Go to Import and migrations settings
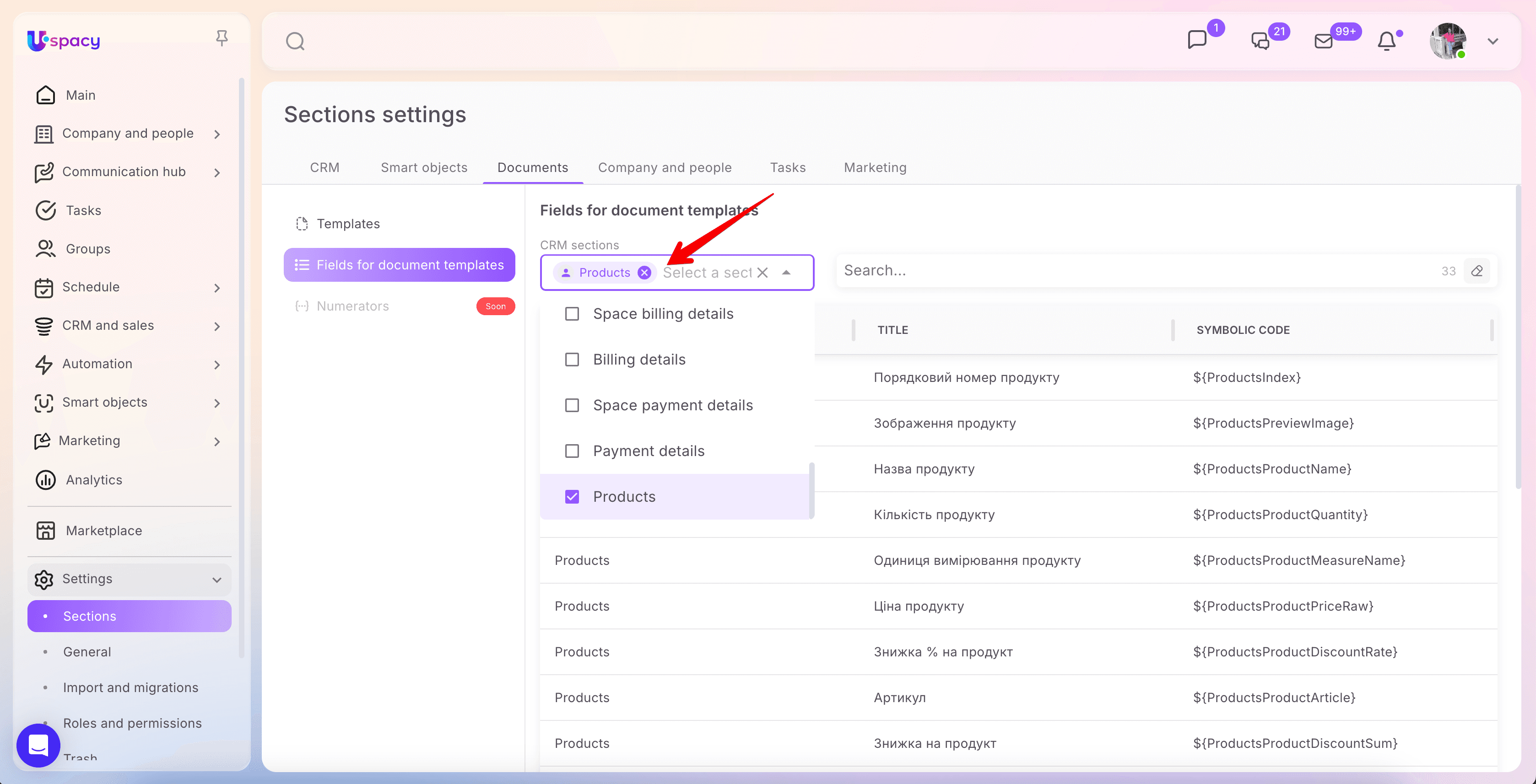This screenshot has height=784, width=1536. tap(130, 687)
